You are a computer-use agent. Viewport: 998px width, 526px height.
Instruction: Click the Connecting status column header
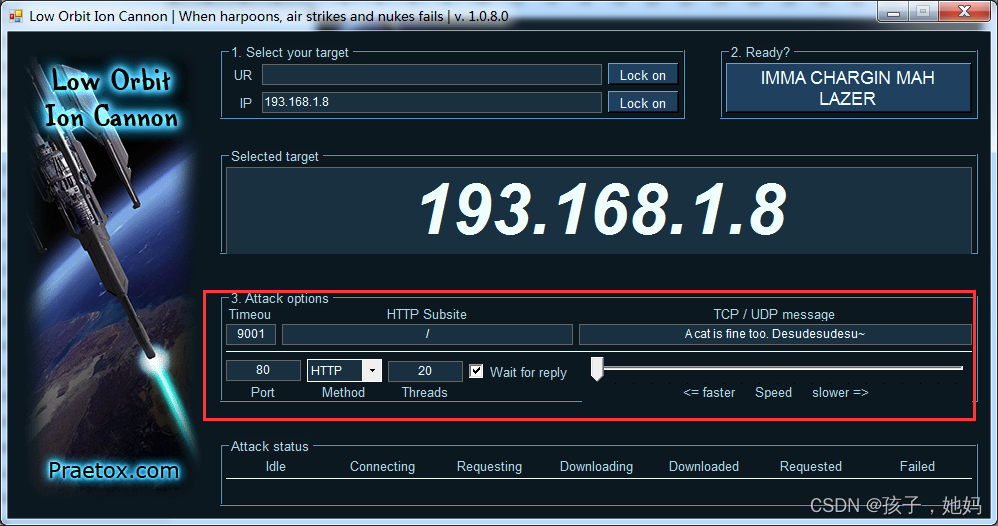coord(383,467)
